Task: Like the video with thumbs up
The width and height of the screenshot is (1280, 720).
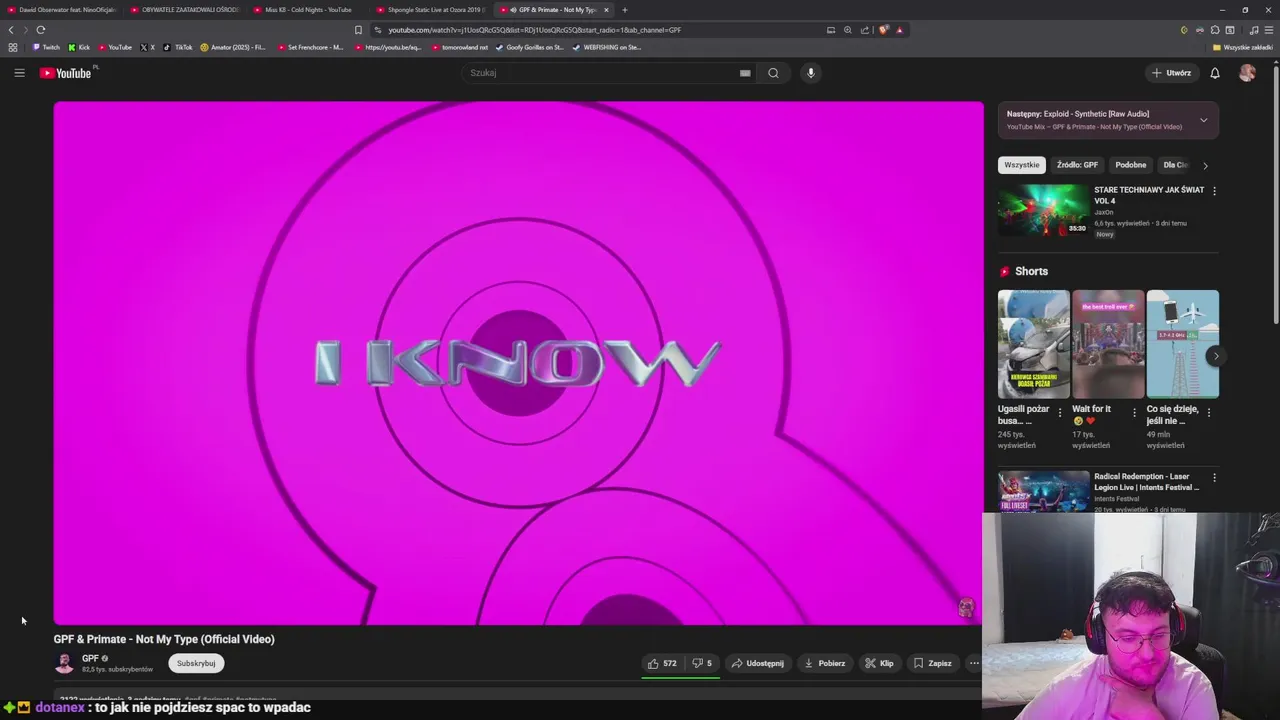Action: coord(662,663)
